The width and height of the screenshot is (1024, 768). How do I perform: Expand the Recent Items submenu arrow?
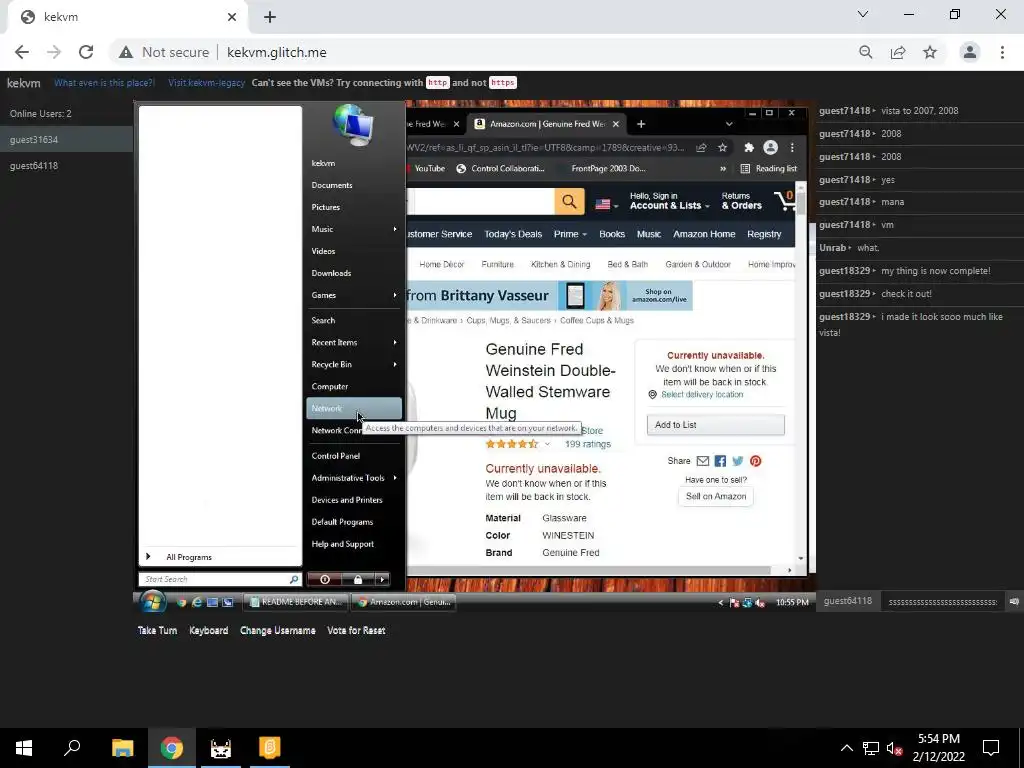click(395, 342)
